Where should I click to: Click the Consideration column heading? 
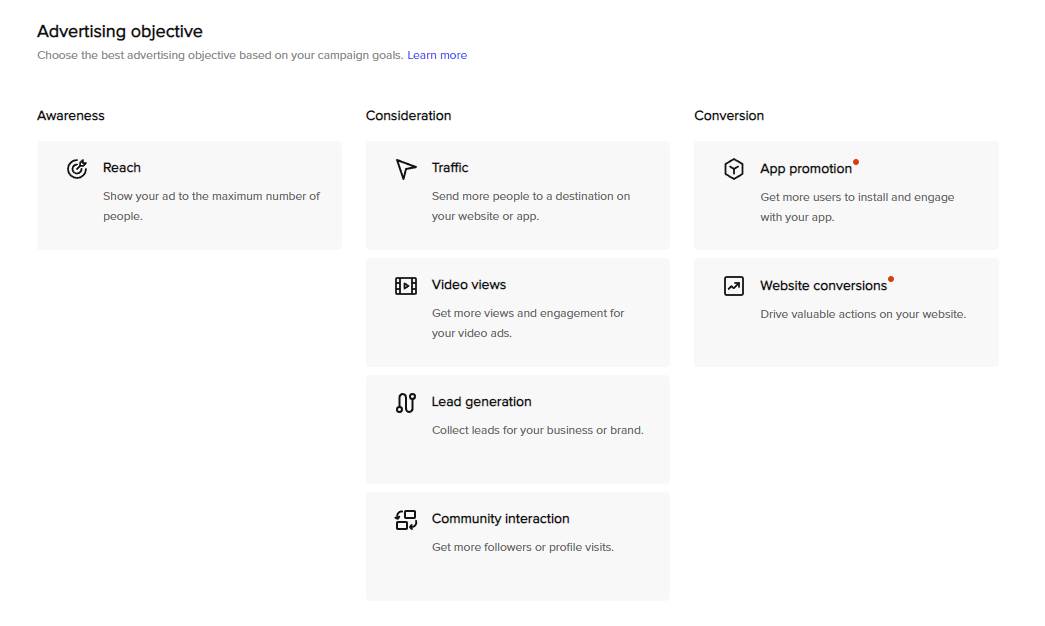(409, 115)
